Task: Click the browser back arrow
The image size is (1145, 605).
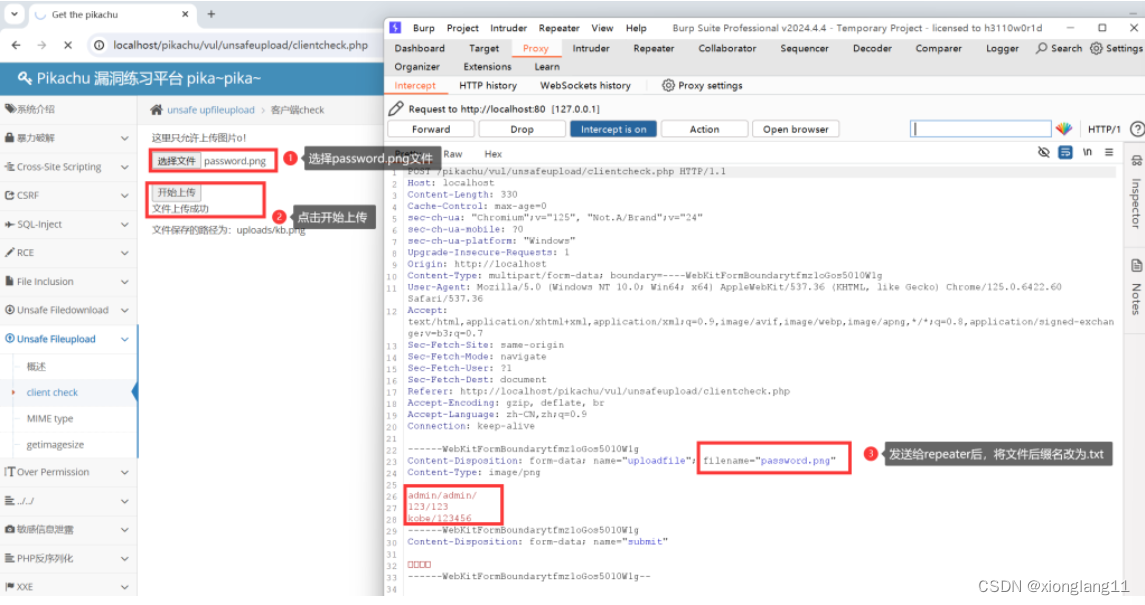Action: click(x=16, y=45)
